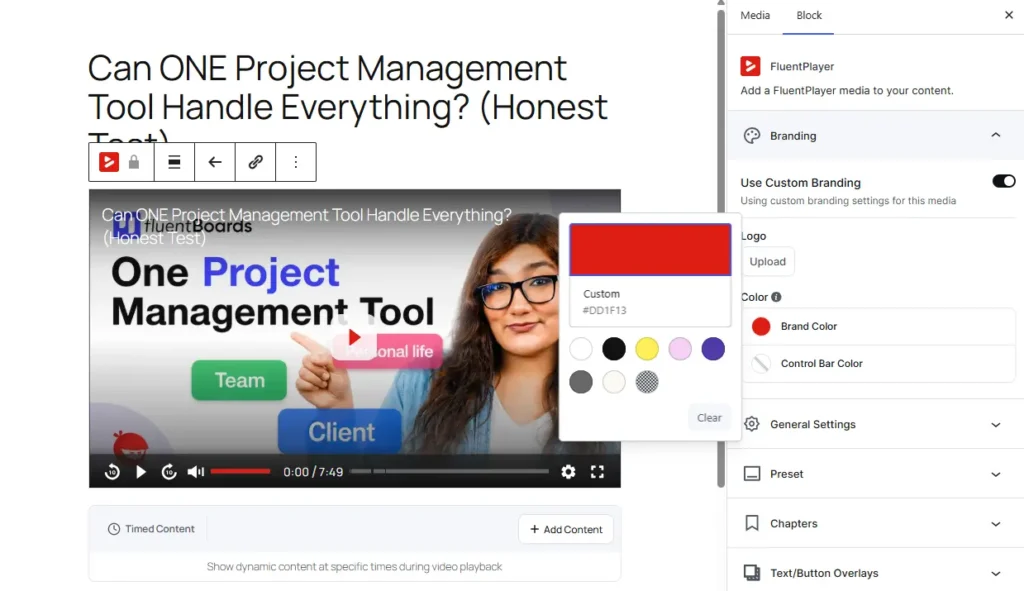
Task: Click the center play button overlay
Action: click(x=355, y=338)
